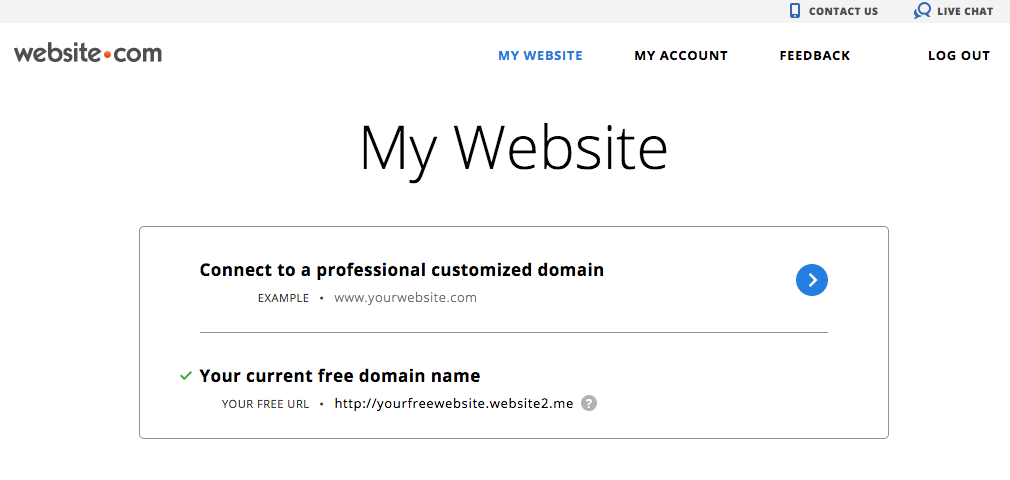The height and width of the screenshot is (480, 1010).
Task: Click the gray question mark help icon
Action: click(589, 403)
